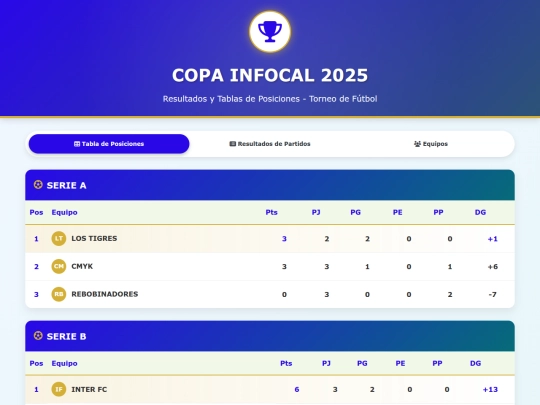Click the Pts column header in Serie A

pos(271,212)
